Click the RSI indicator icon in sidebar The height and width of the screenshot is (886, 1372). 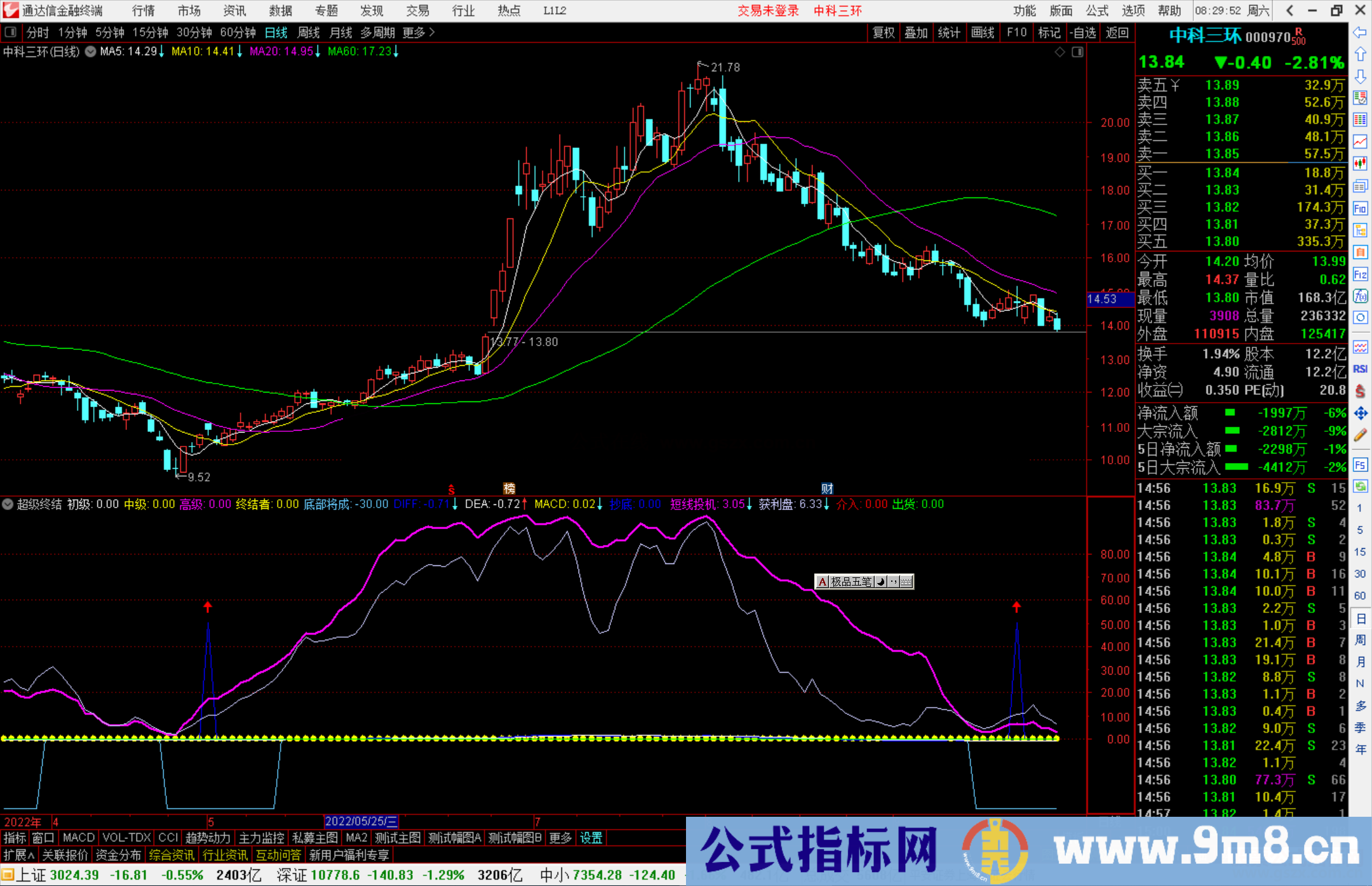click(1360, 369)
